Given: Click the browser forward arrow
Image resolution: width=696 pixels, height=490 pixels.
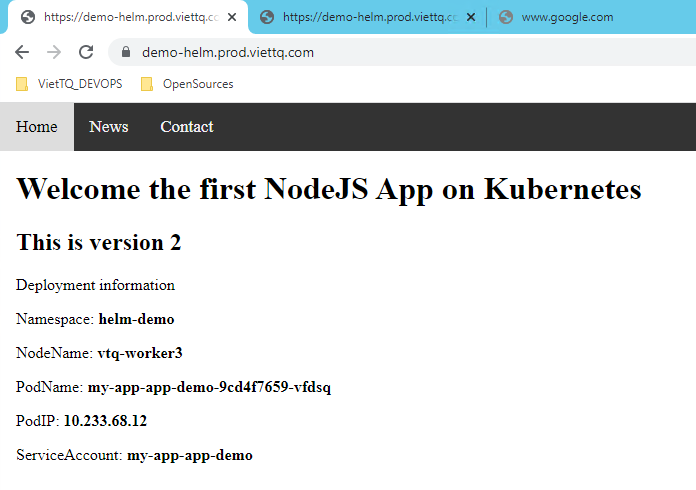Looking at the screenshot, I should click(54, 52).
